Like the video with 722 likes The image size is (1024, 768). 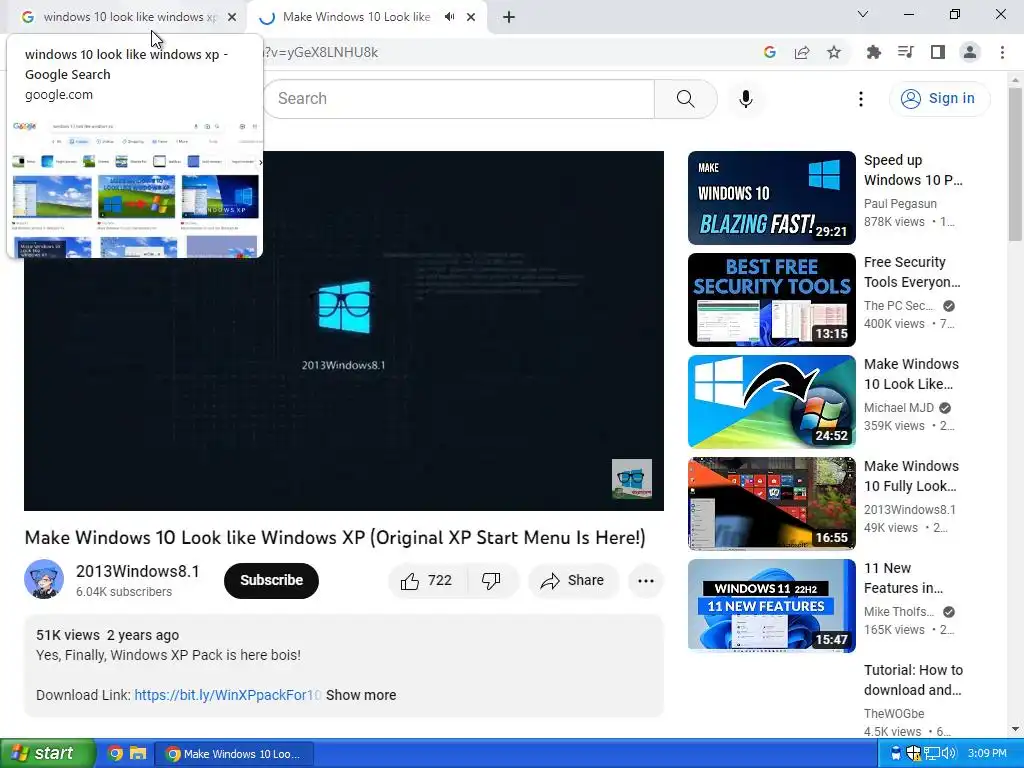tap(428, 581)
